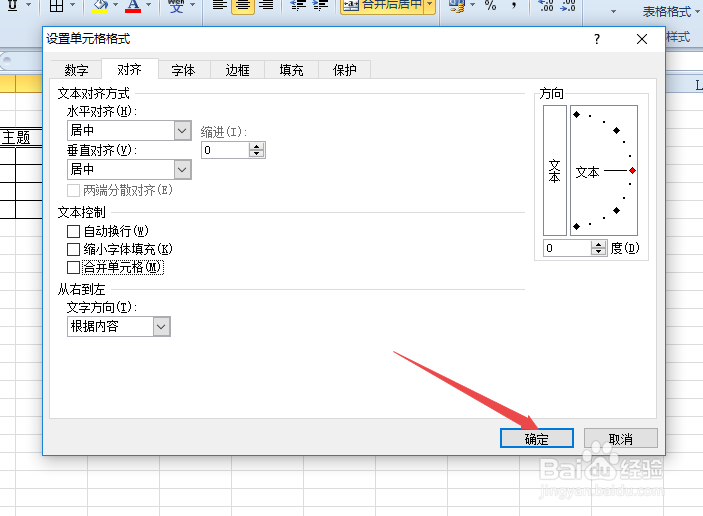Click the red orientation dial handle
Image resolution: width=703 pixels, height=516 pixels.
[x=632, y=170]
